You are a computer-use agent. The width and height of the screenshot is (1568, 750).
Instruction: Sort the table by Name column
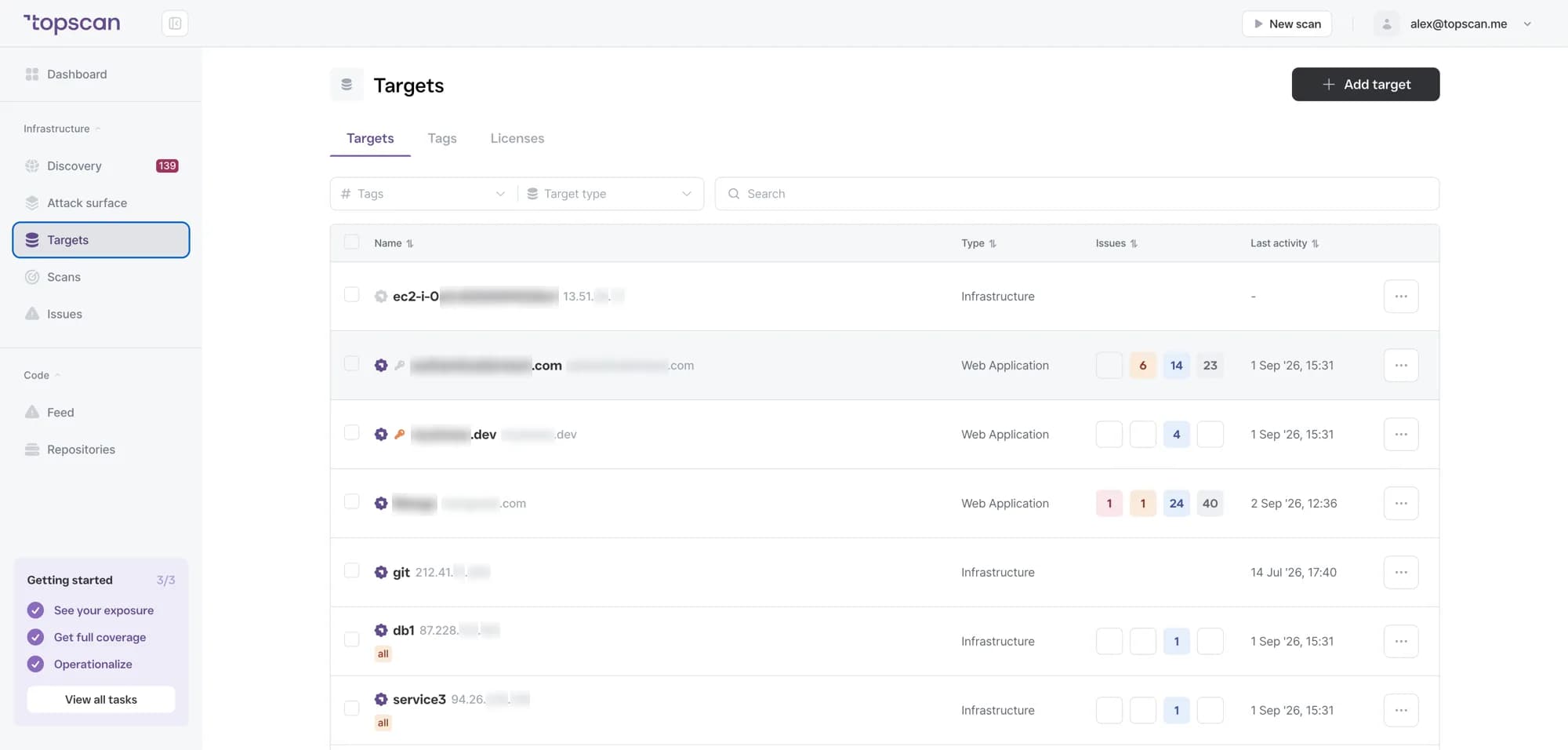click(394, 243)
